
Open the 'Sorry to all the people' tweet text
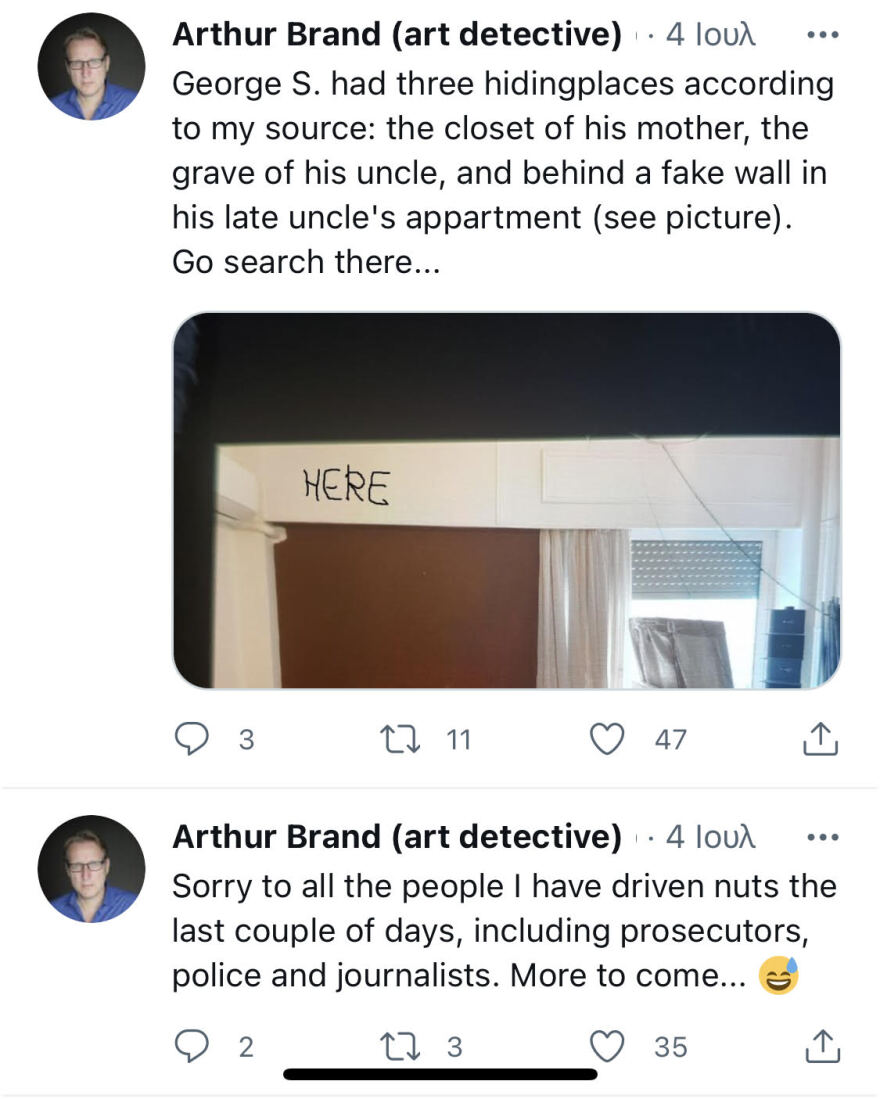(x=500, y=930)
